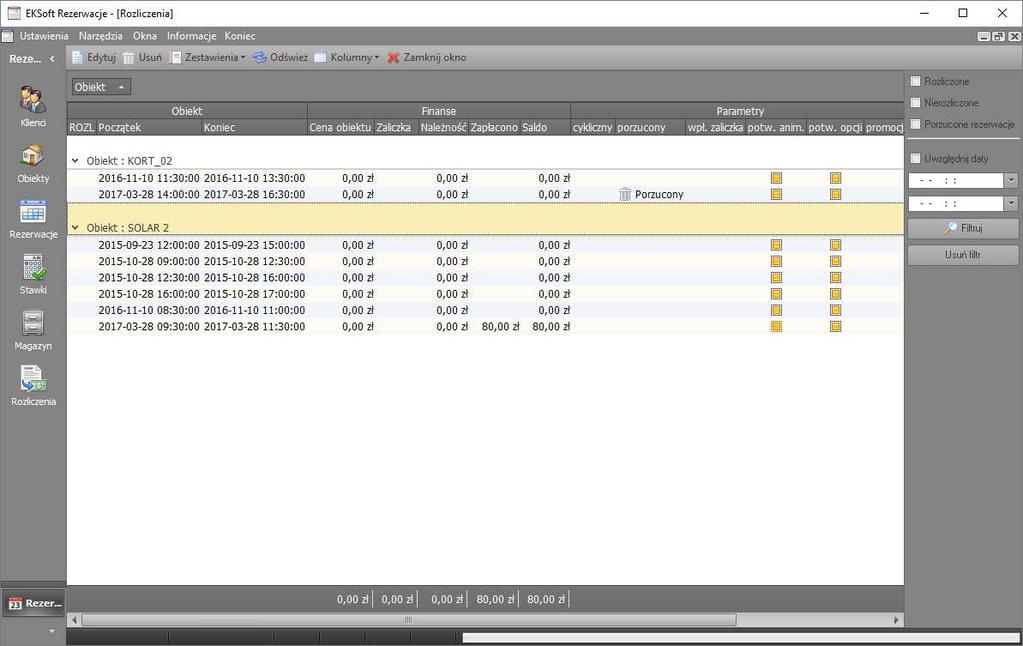Expand the bottom sidebar chevron under Rezer...
This screenshot has height=646, width=1023.
click(x=52, y=631)
